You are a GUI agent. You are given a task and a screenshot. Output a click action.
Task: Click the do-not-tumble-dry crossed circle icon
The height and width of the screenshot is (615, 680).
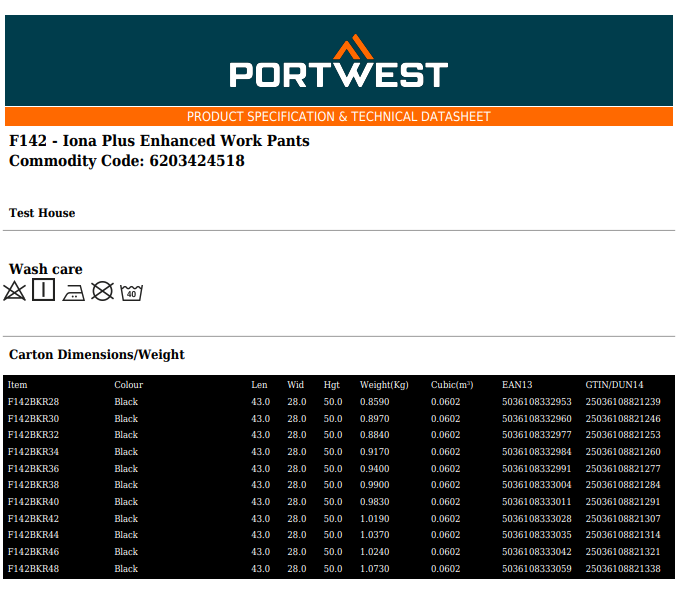click(x=102, y=291)
